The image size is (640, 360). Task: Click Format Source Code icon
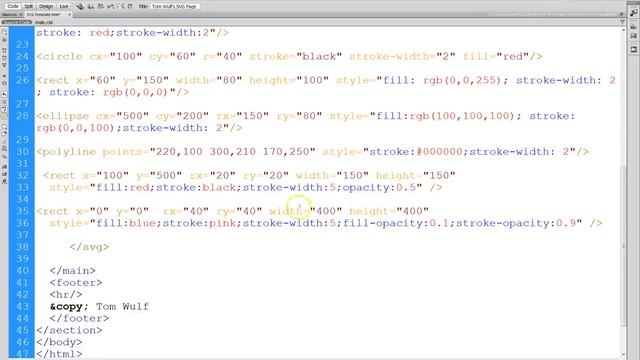[x=4, y=182]
